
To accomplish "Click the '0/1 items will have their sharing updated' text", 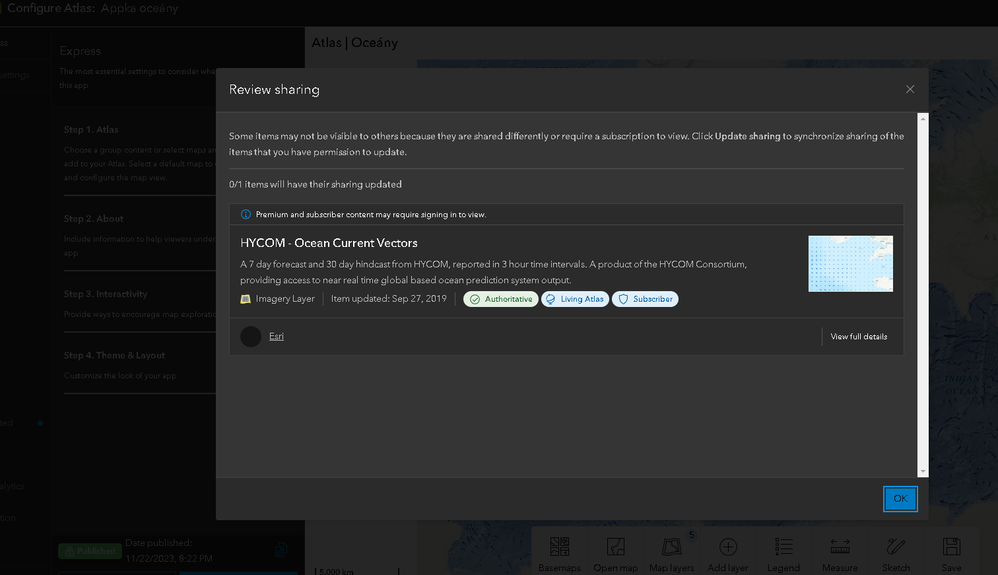I will pyautogui.click(x=315, y=184).
